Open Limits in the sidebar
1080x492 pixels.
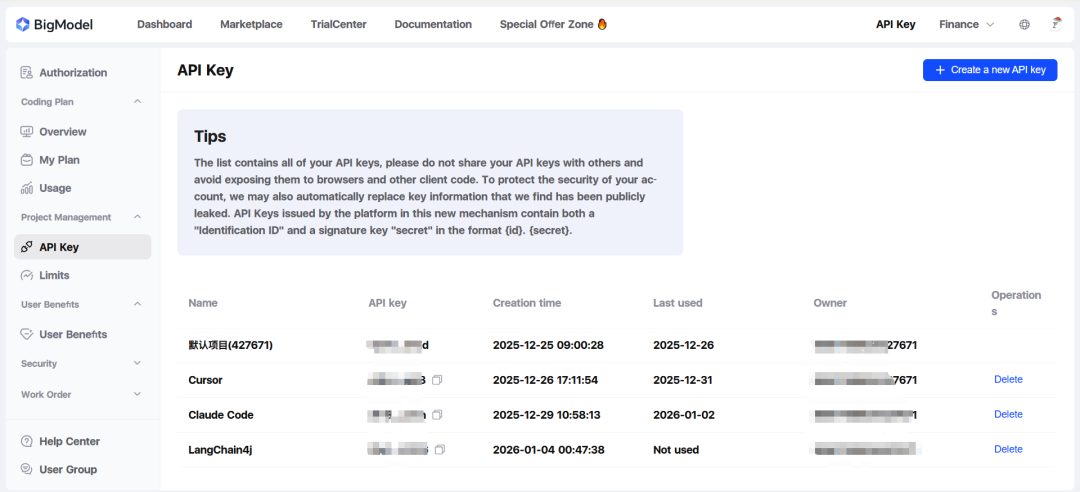coord(54,275)
